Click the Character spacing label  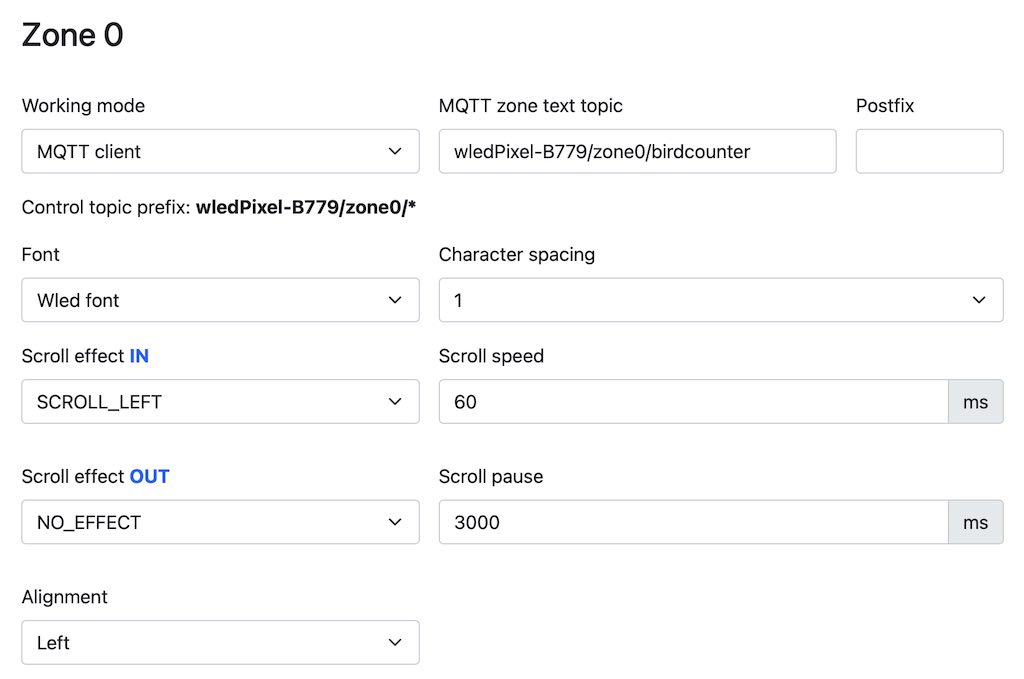pyautogui.click(x=517, y=255)
